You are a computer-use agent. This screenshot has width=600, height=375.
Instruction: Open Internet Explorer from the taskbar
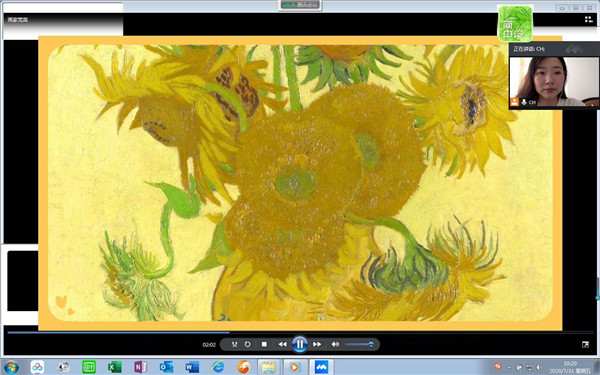coord(218,367)
